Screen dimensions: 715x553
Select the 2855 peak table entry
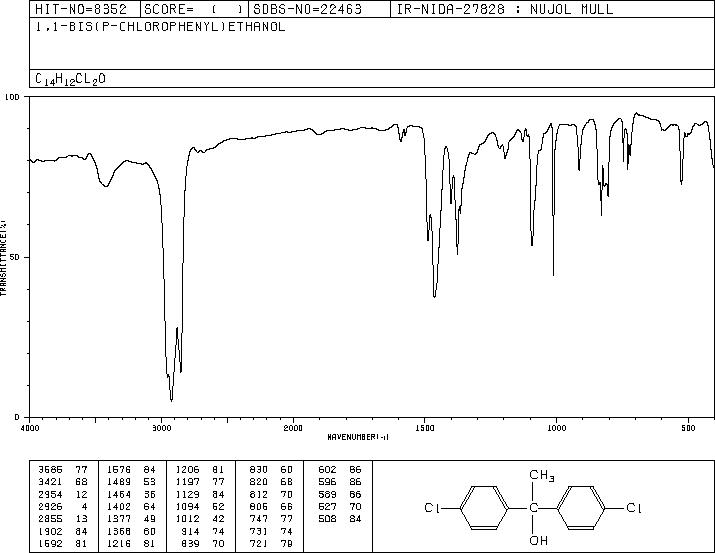pyautogui.click(x=63, y=519)
